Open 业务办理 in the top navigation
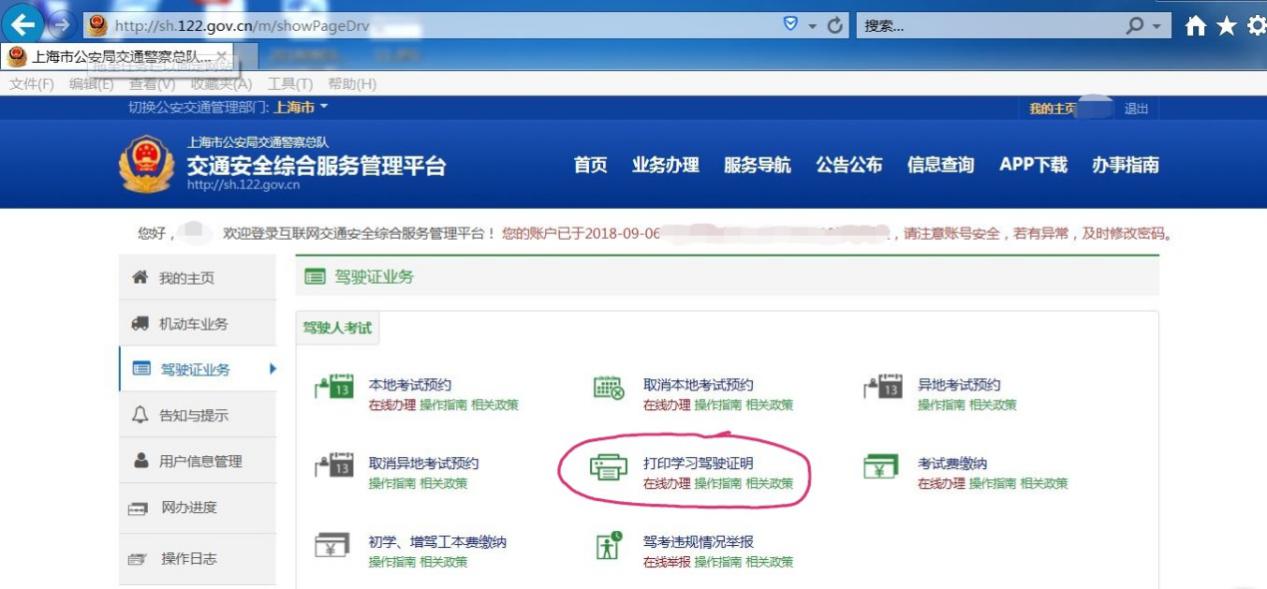Image resolution: width=1267 pixels, height=589 pixels. [665, 165]
